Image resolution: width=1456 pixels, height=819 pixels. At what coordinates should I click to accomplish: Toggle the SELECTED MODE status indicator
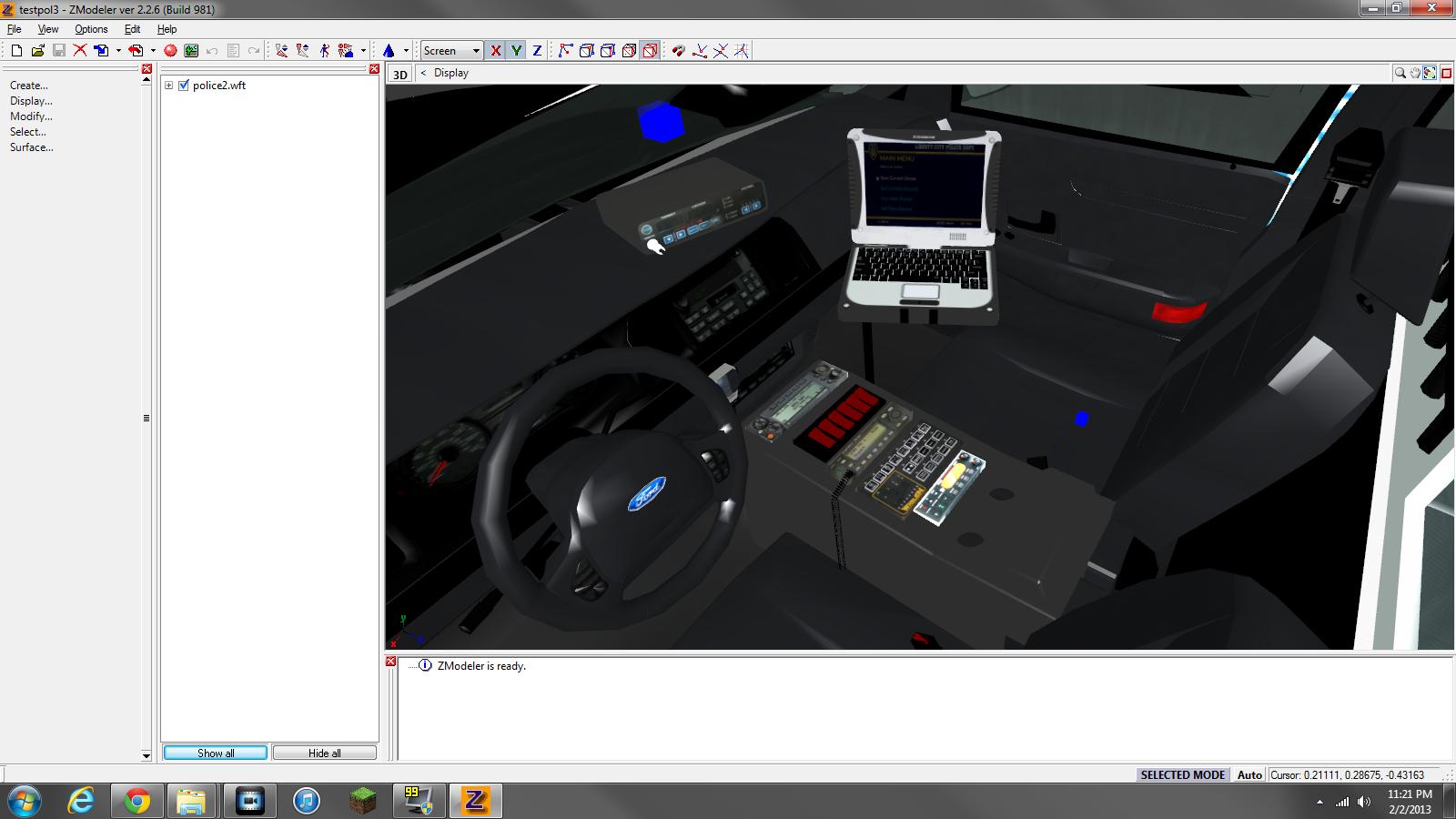pyautogui.click(x=1182, y=775)
